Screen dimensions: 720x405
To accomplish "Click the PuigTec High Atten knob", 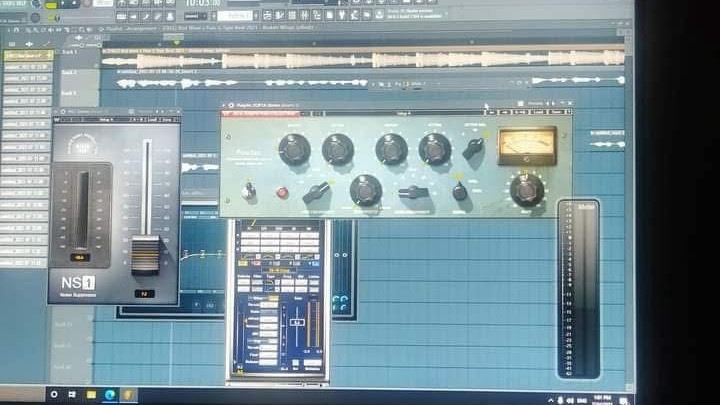I will [x=434, y=149].
